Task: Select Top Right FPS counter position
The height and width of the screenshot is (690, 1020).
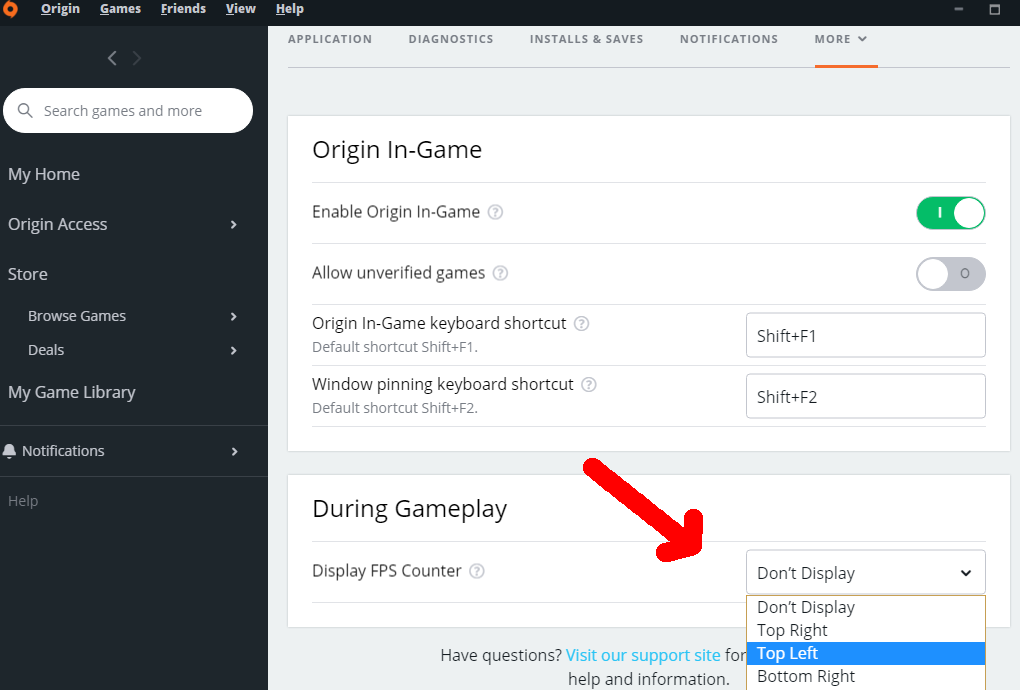Action: click(865, 630)
